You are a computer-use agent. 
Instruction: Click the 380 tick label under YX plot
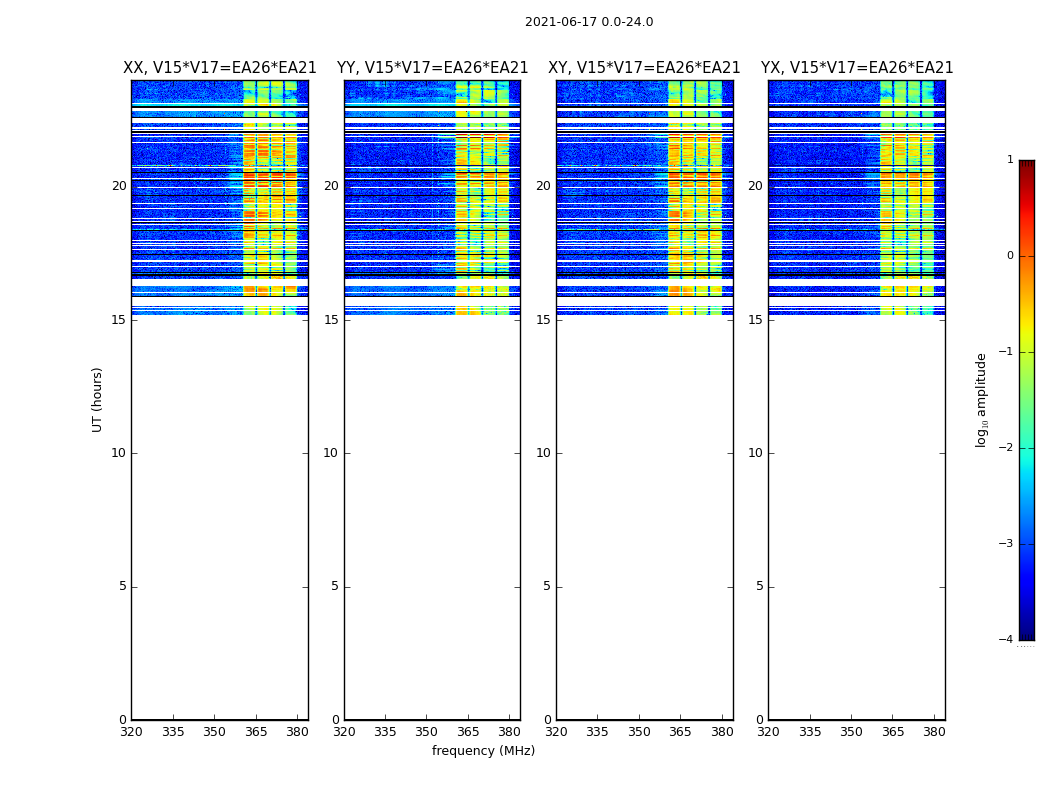934,732
